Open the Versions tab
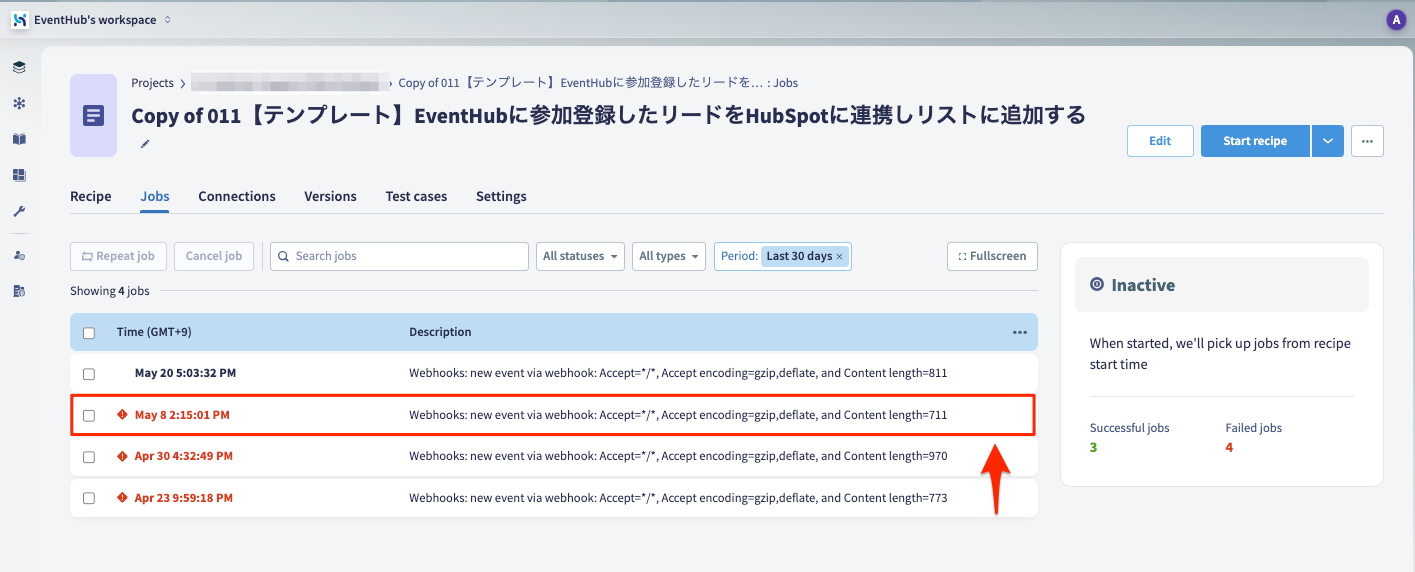Viewport: 1415px width, 572px height. coord(330,196)
